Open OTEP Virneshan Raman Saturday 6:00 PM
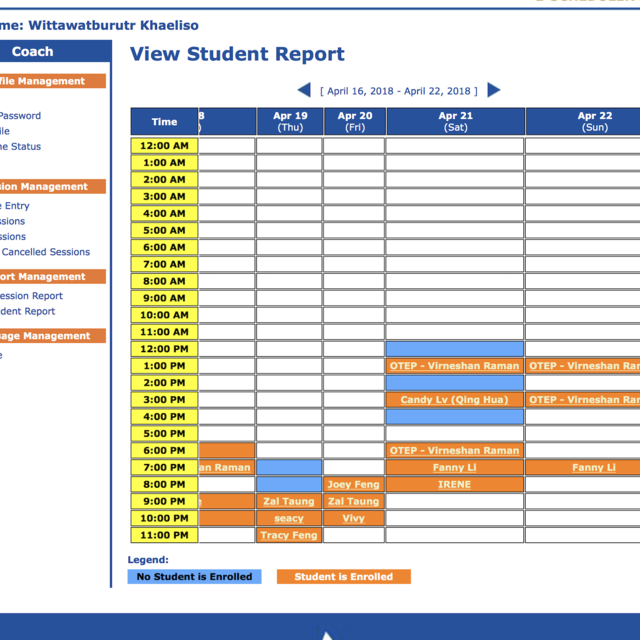The image size is (640, 640). click(x=454, y=451)
